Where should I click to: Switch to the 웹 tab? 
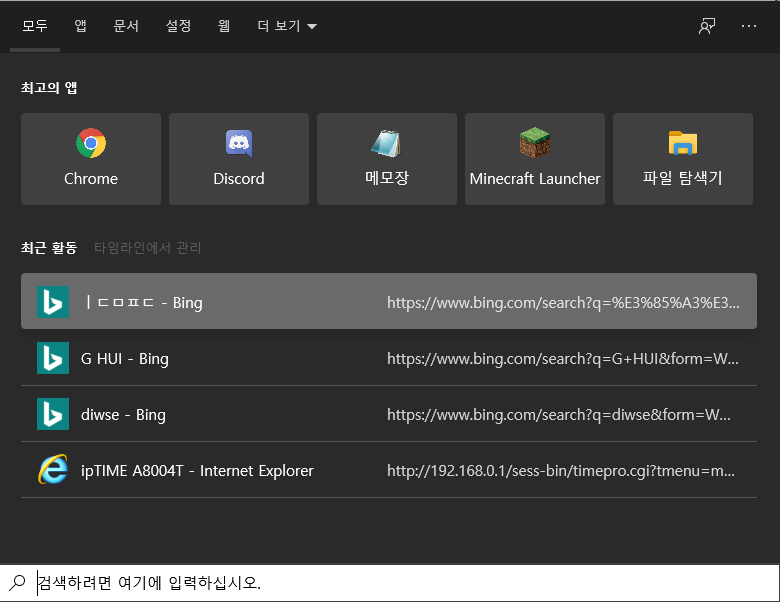[x=224, y=26]
